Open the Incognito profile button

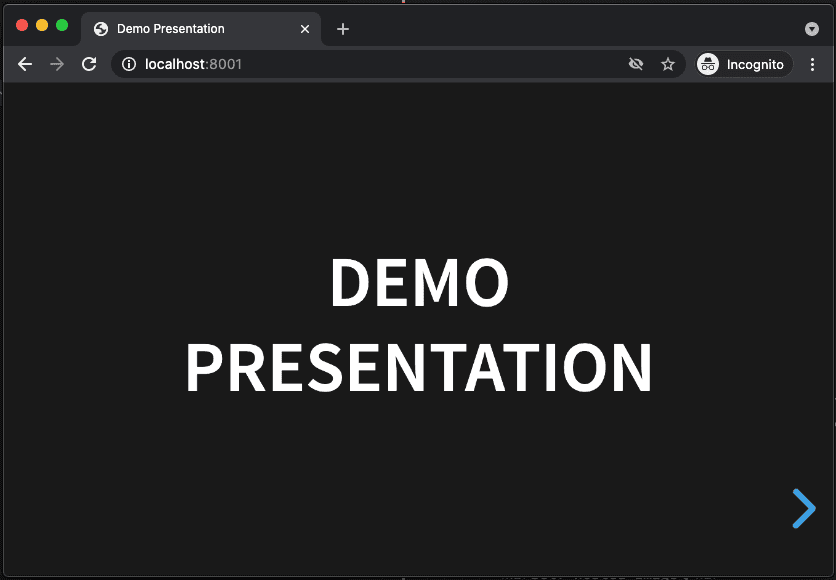pyautogui.click(x=744, y=65)
